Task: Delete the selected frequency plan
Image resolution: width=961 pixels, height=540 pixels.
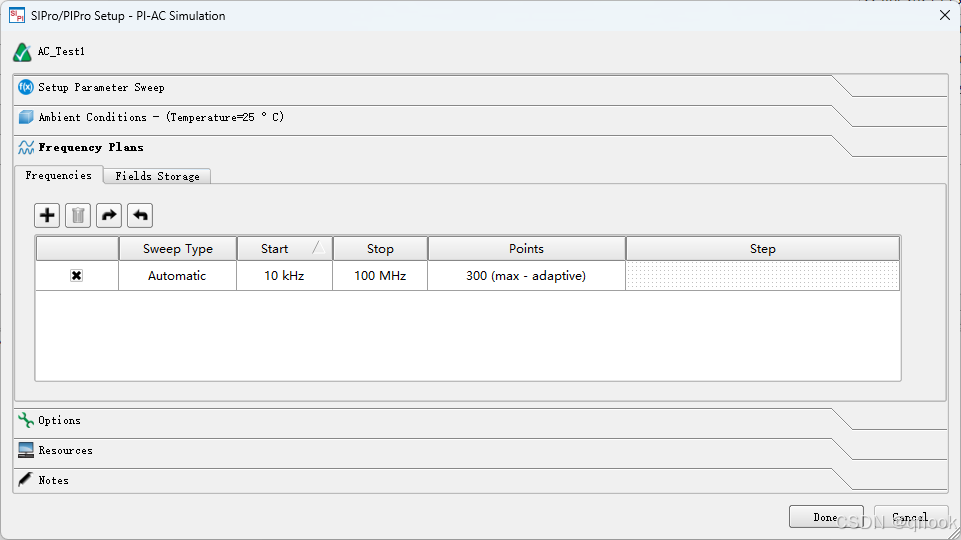Action: click(x=78, y=215)
